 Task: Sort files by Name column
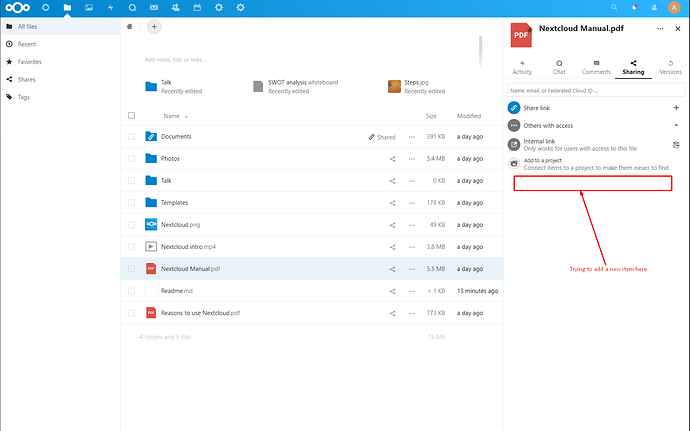point(171,116)
